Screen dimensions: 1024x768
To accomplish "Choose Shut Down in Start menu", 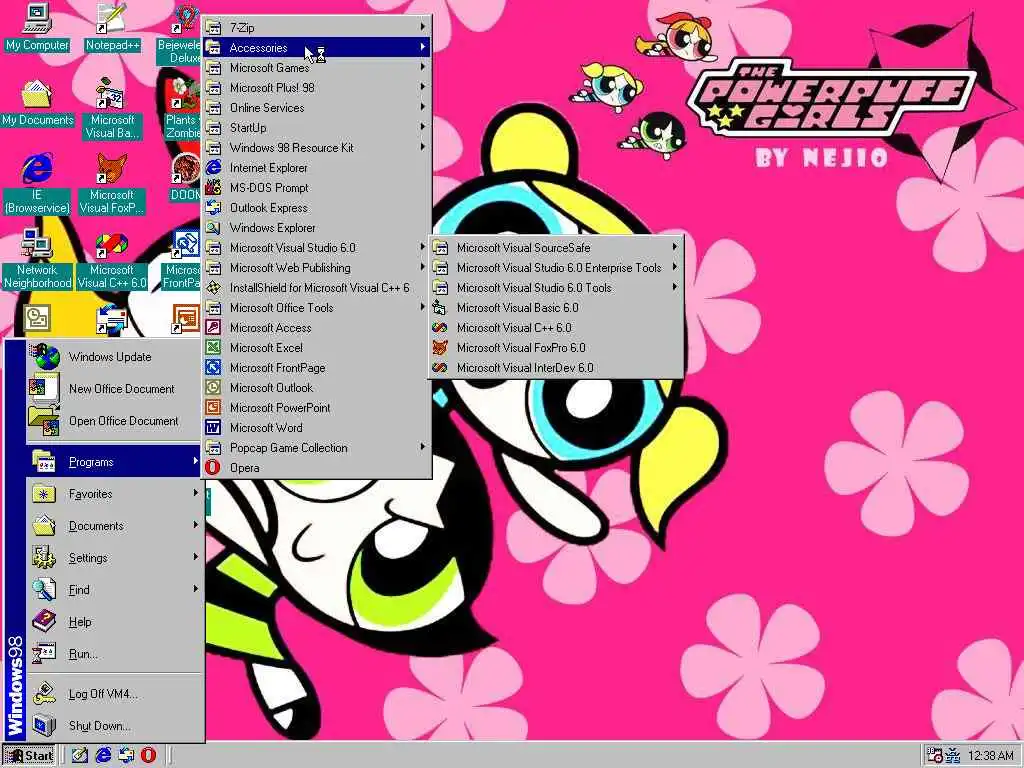I will (x=114, y=726).
